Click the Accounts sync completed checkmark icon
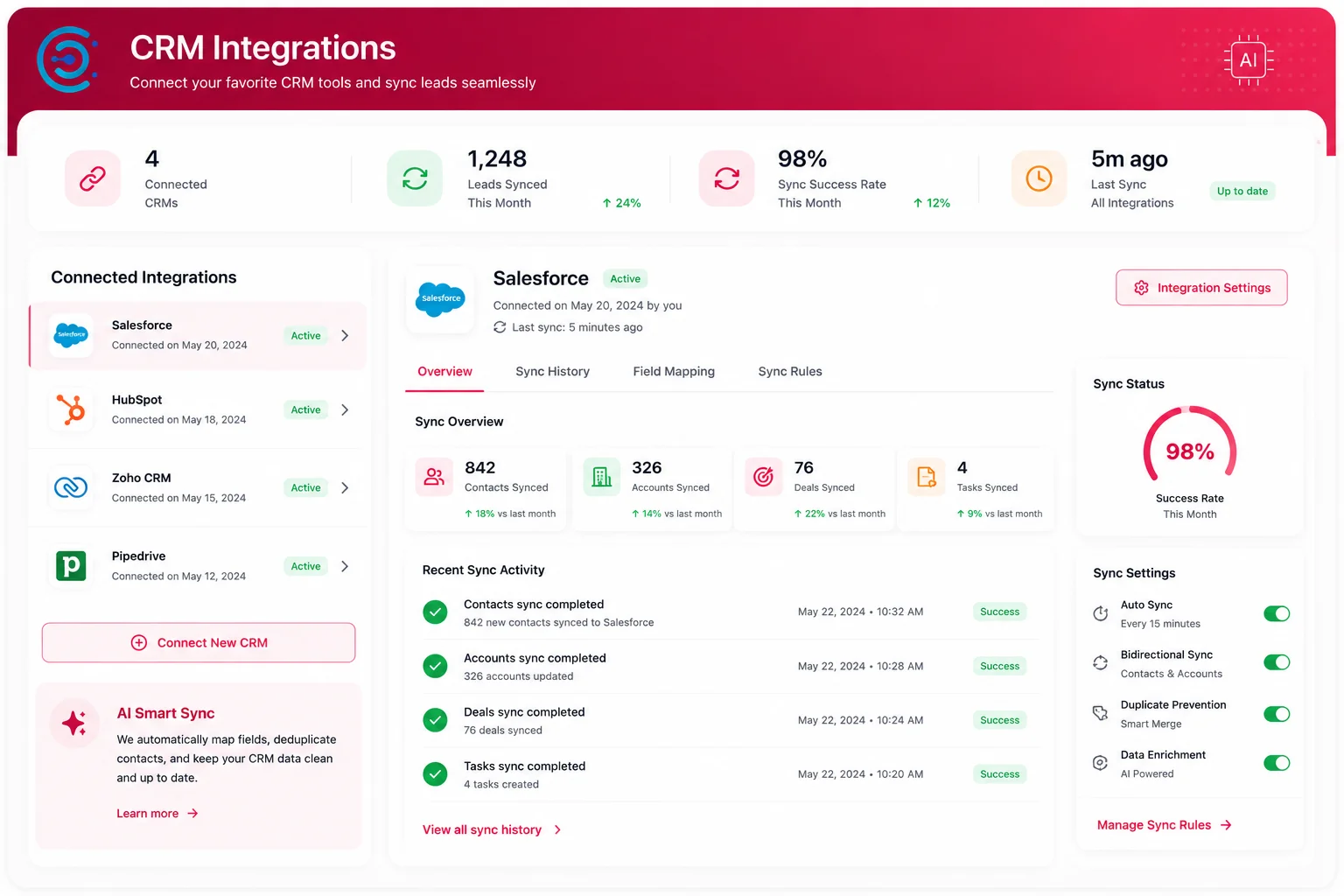The image size is (1344, 896). [x=435, y=667]
